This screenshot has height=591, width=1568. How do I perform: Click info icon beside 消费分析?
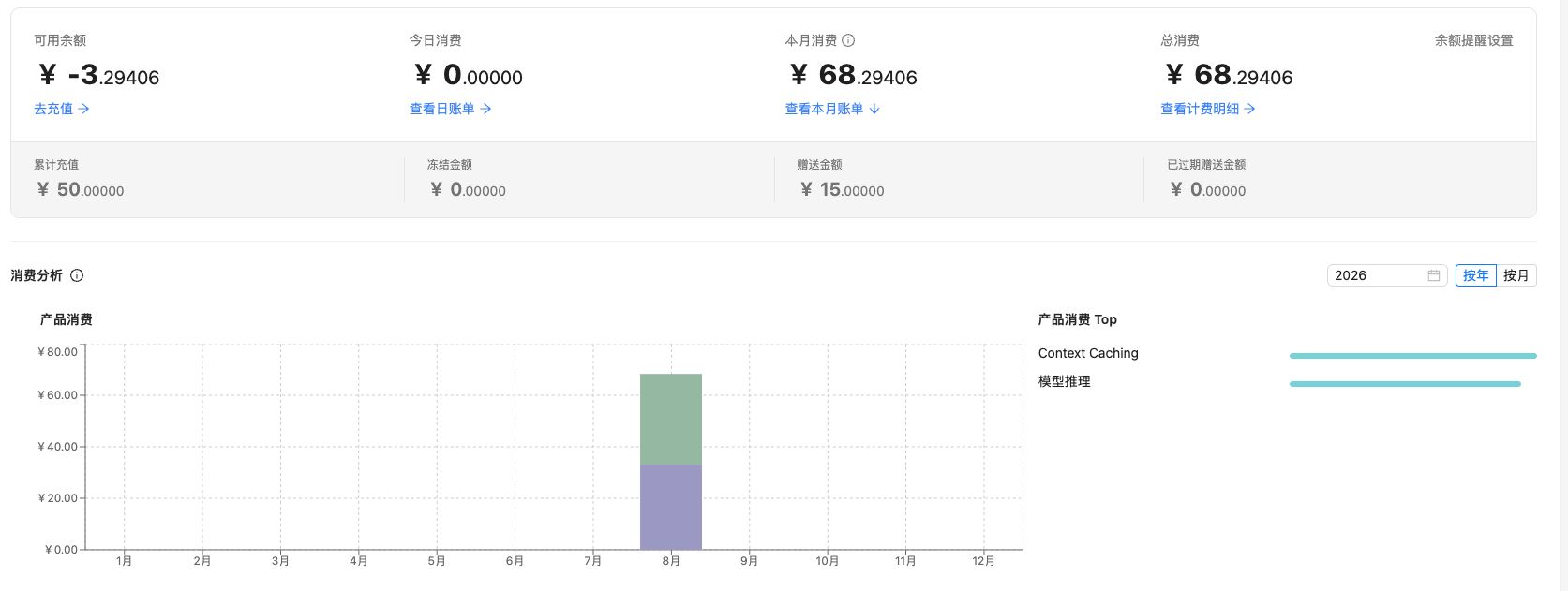[x=77, y=275]
